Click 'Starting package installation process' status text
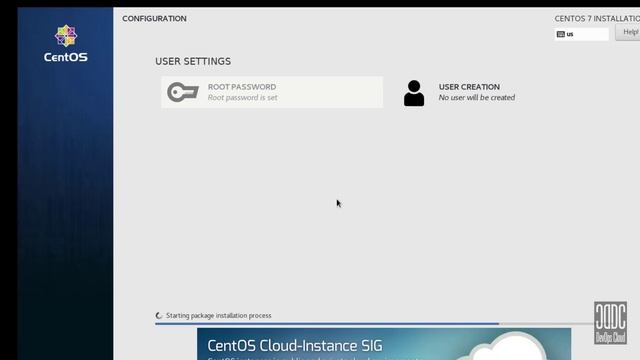Image resolution: width=640 pixels, height=360 pixels. click(x=218, y=316)
